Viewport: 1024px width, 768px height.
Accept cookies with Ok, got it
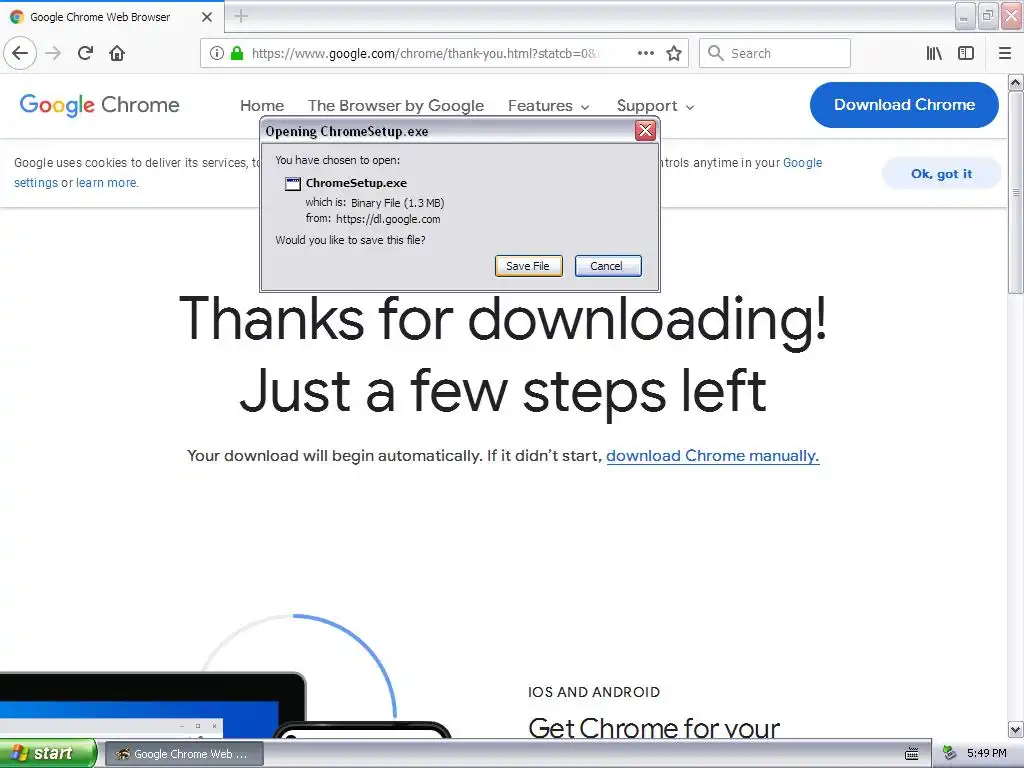tap(941, 174)
